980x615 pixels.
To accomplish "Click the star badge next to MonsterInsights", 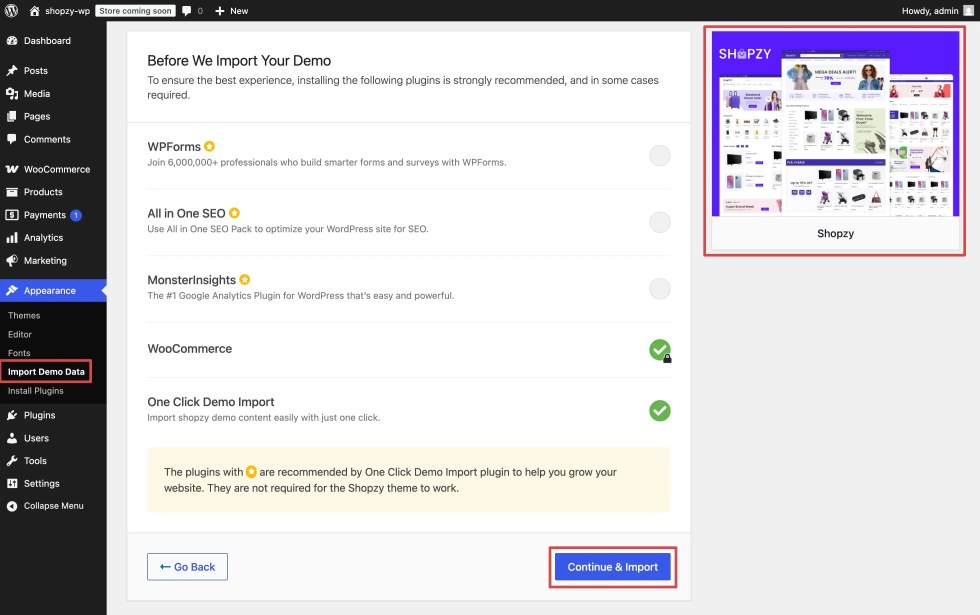I will [245, 279].
